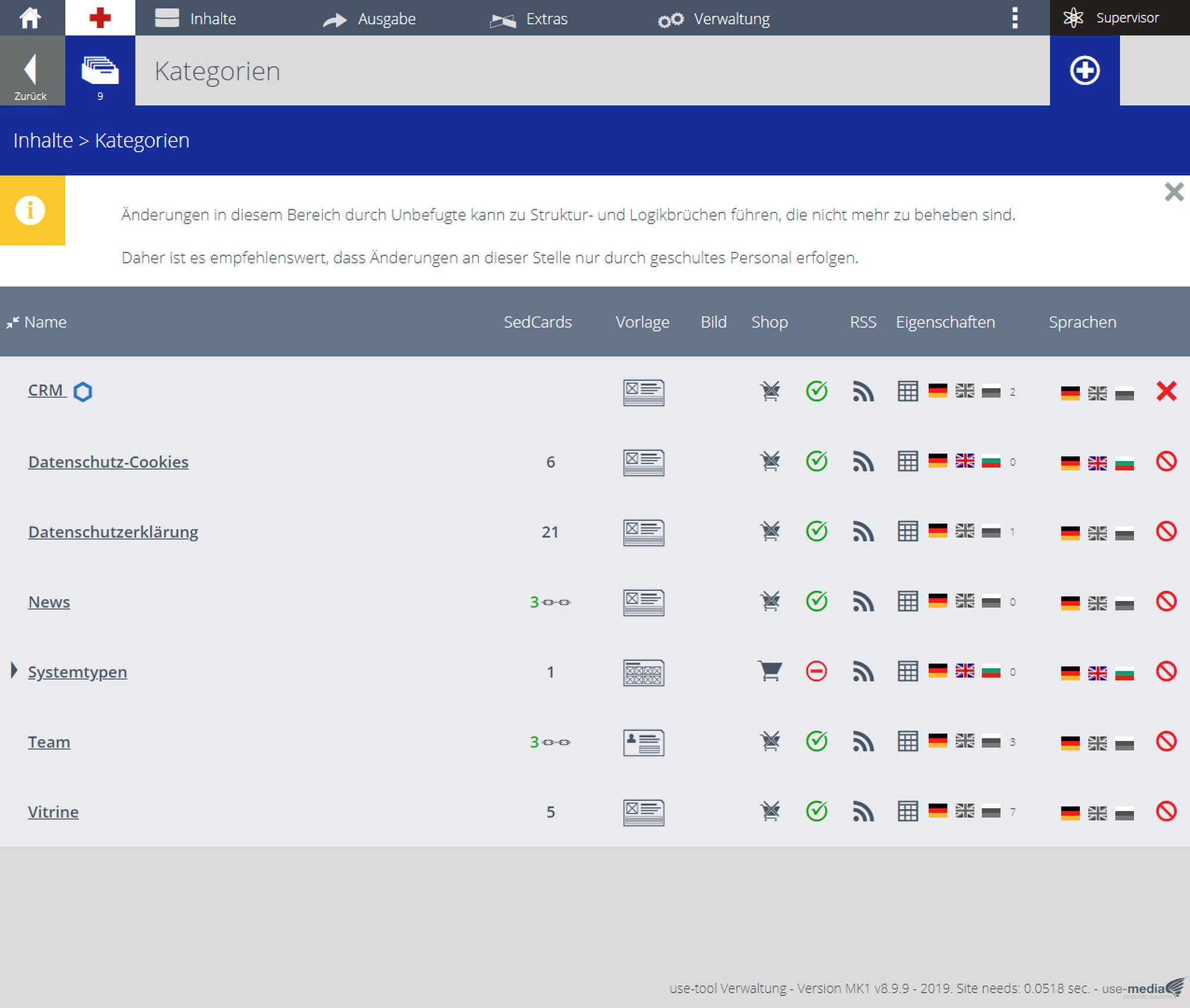Toggle shop cart for Systemtypen

pyautogui.click(x=769, y=671)
